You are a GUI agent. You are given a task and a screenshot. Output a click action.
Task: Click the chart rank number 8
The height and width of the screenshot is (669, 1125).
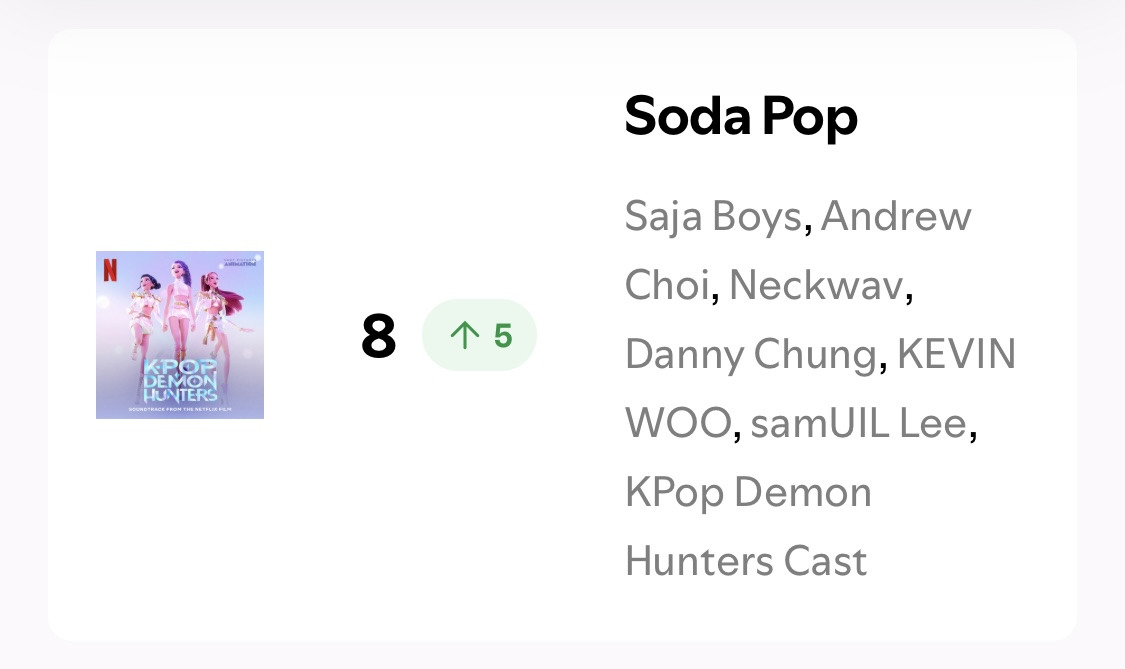coord(379,337)
